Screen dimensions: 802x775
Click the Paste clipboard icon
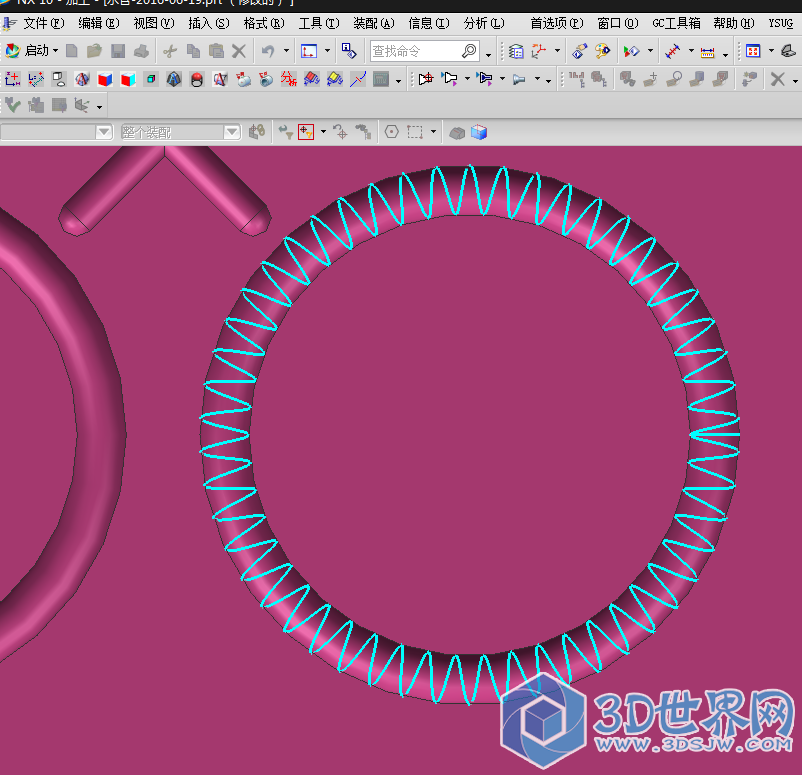click(216, 51)
